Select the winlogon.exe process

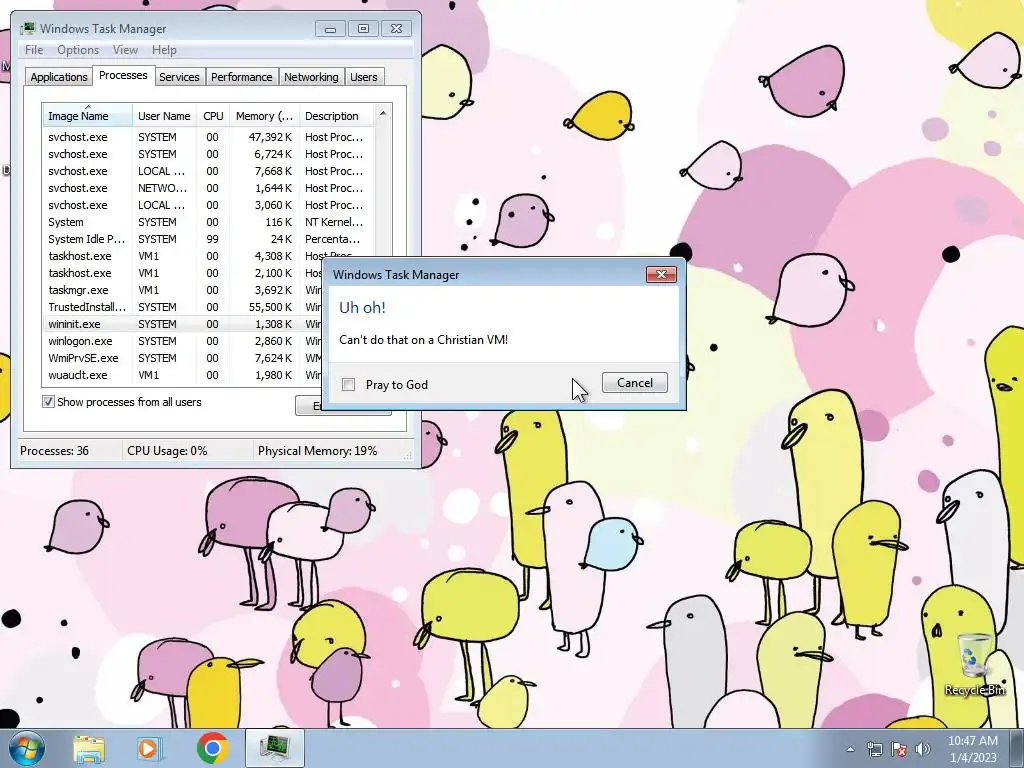[x=184, y=341]
